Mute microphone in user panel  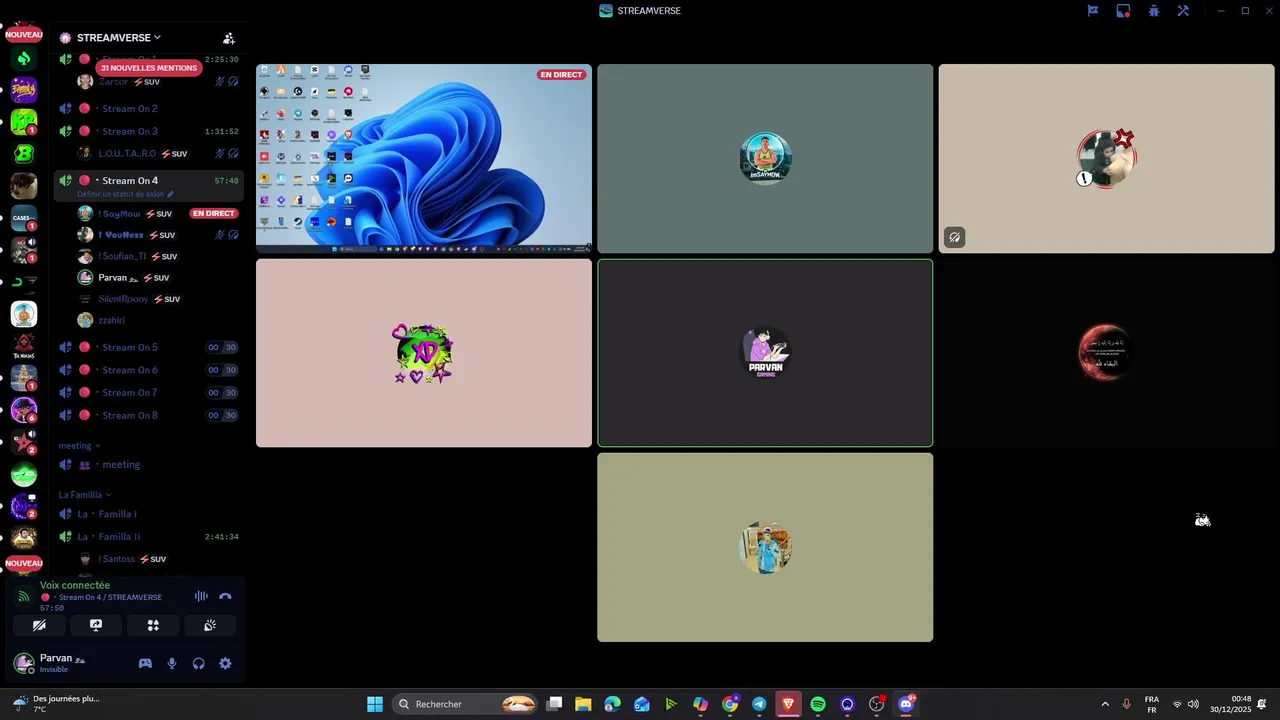pyautogui.click(x=172, y=663)
